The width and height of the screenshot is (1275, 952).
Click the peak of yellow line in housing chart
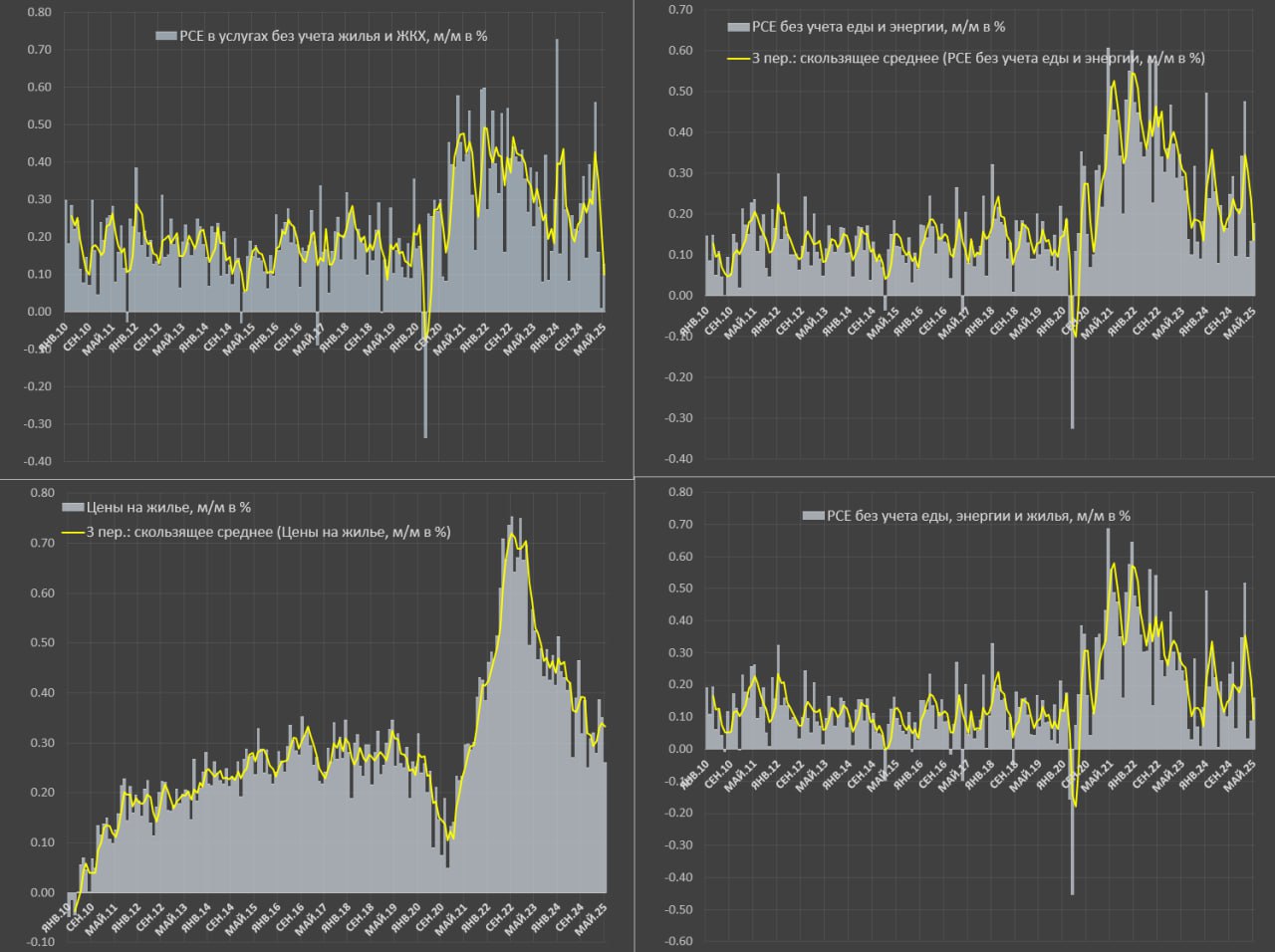tap(512, 535)
